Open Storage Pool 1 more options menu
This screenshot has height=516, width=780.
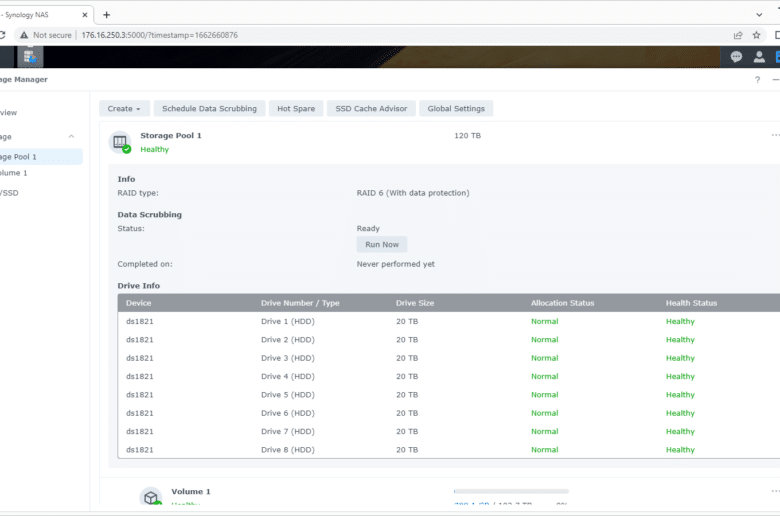click(x=775, y=135)
